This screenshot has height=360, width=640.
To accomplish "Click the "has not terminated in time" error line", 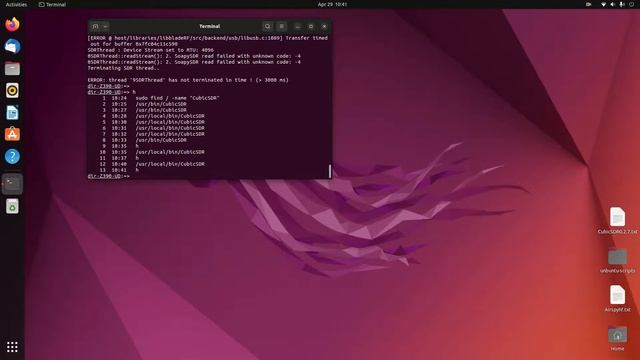I will [188, 80].
